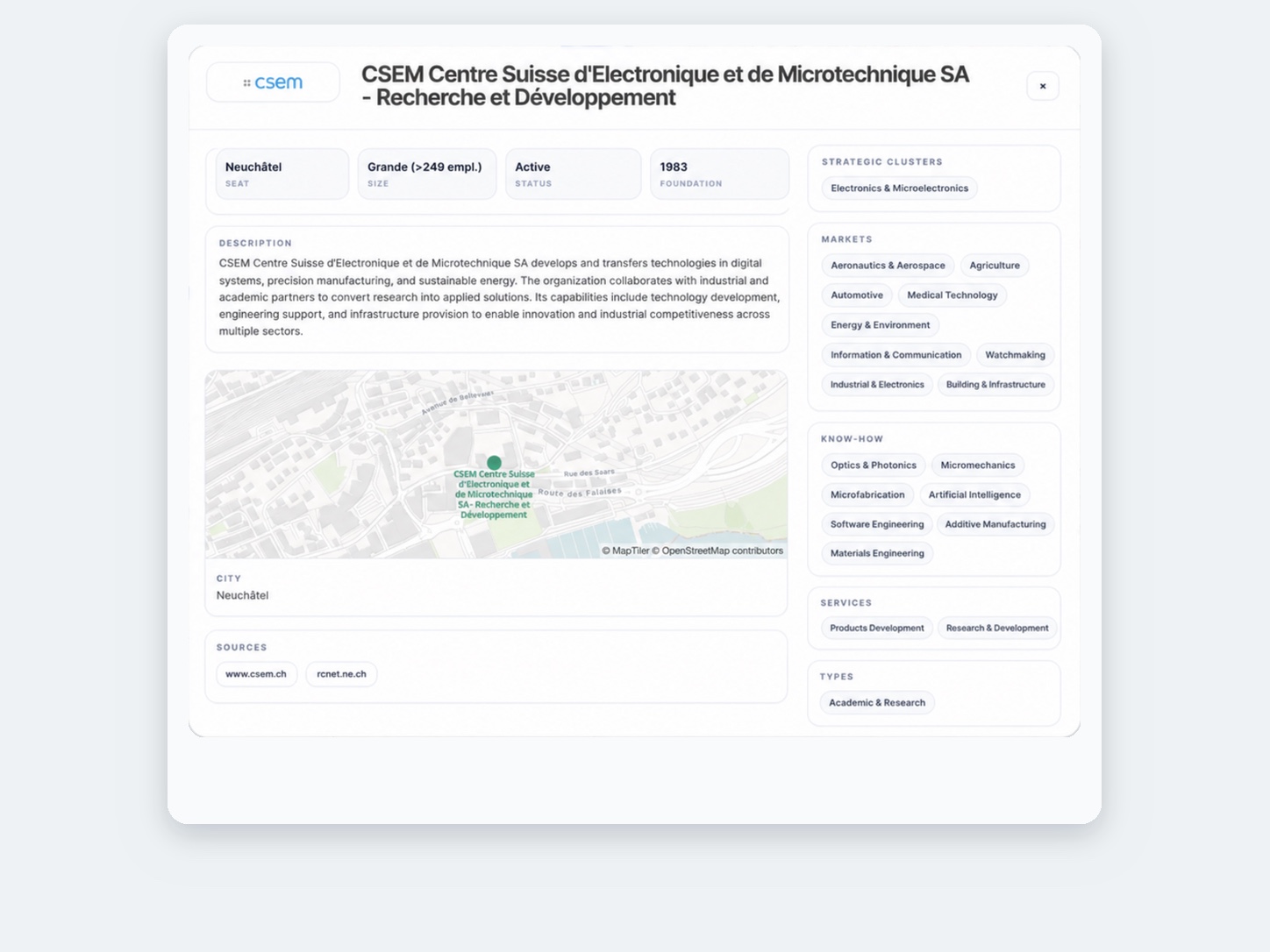Select the Industrial & Electronics market tag

click(x=877, y=385)
